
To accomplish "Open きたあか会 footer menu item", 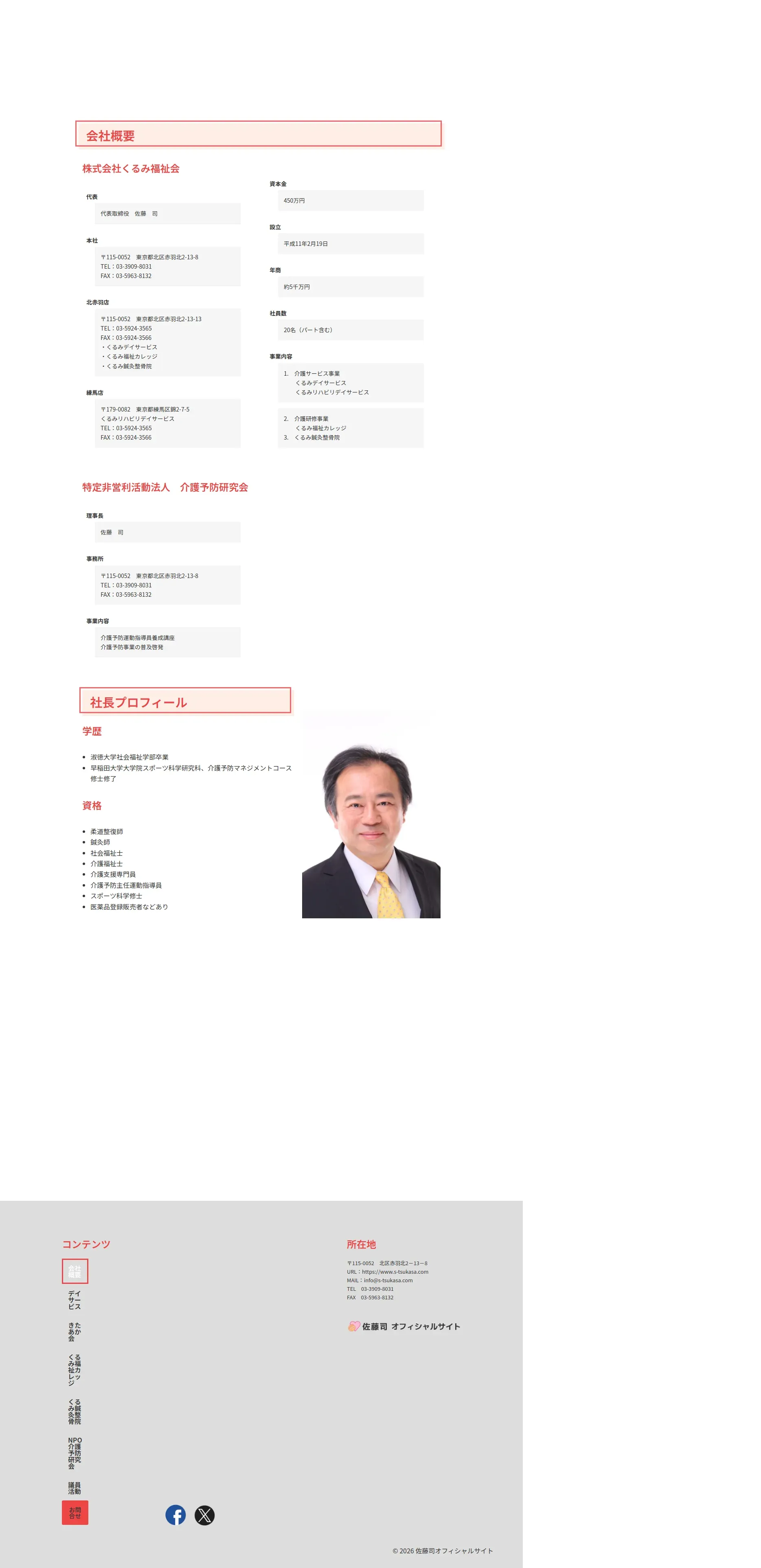I will pos(75,1331).
